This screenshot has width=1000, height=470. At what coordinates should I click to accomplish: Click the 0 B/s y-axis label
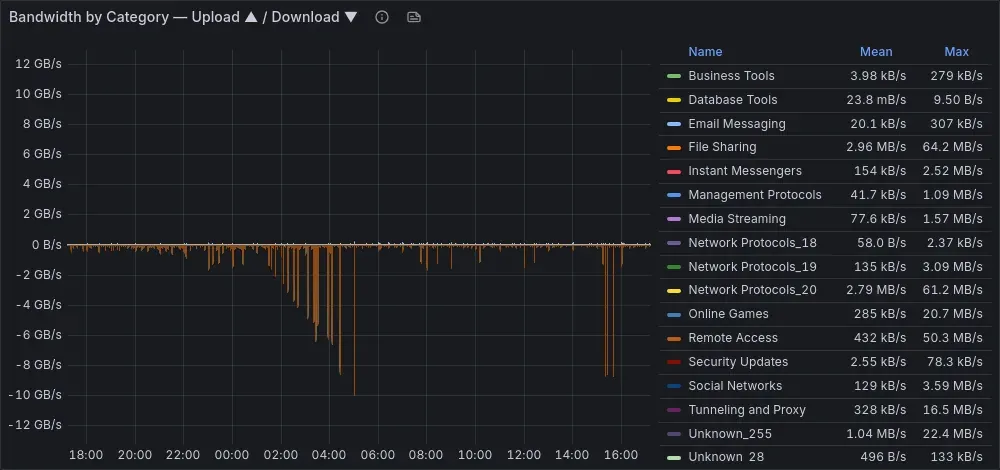point(45,244)
